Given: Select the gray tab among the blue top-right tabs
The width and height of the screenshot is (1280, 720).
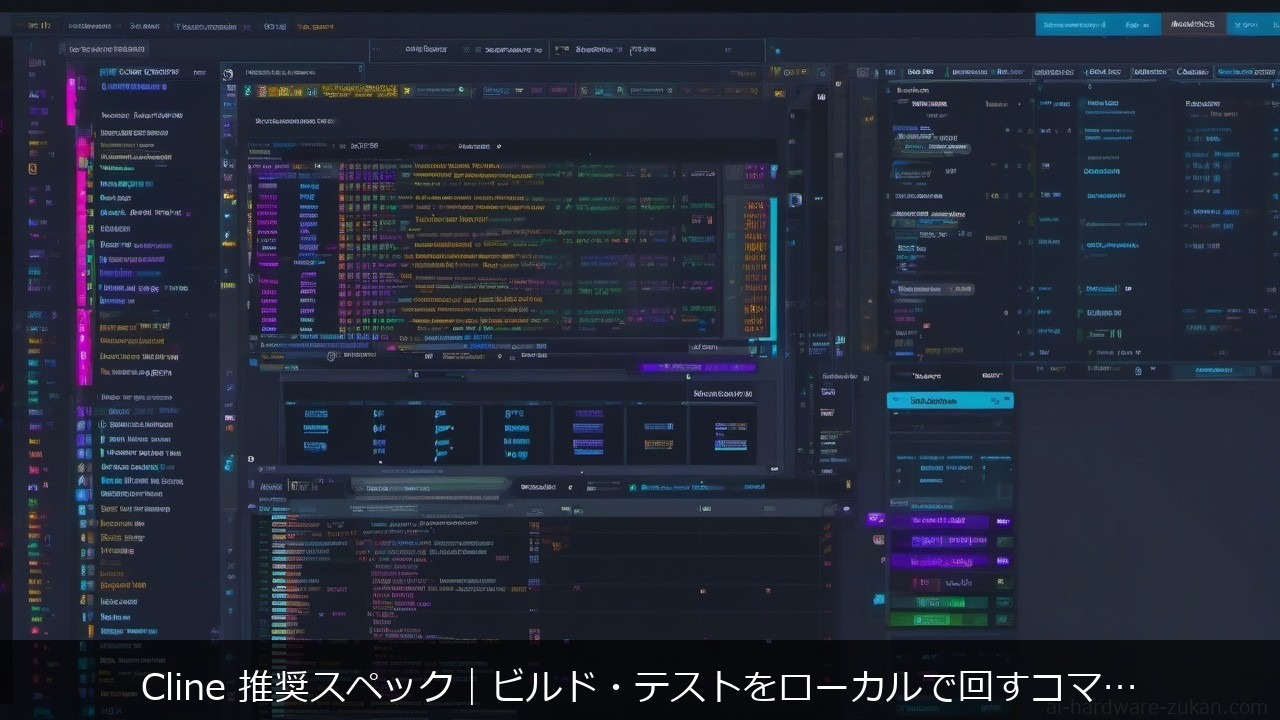Looking at the screenshot, I should [x=1193, y=24].
